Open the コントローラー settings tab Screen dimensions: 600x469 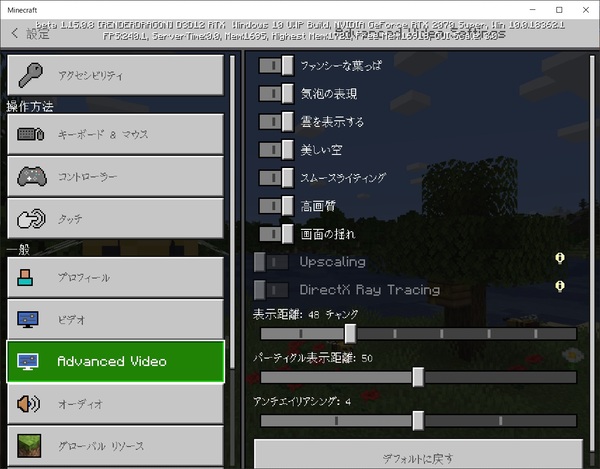click(116, 176)
